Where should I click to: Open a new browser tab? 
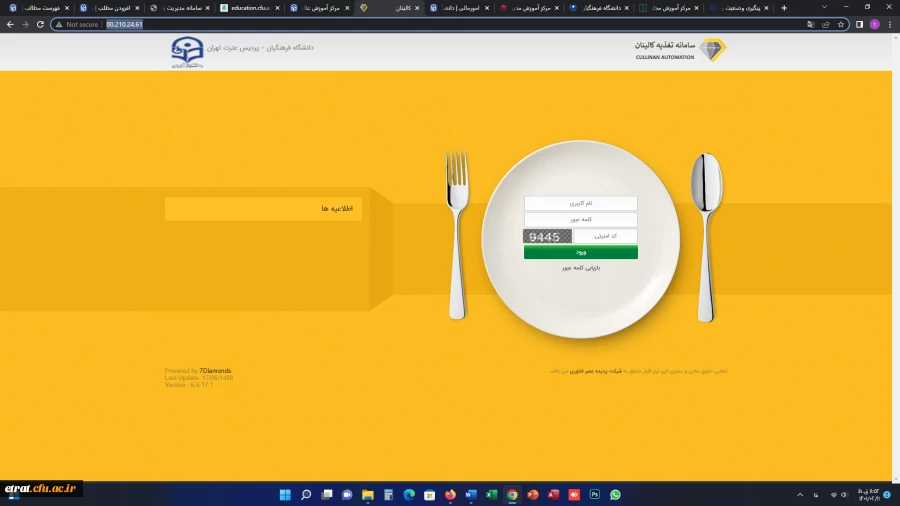tap(783, 7)
